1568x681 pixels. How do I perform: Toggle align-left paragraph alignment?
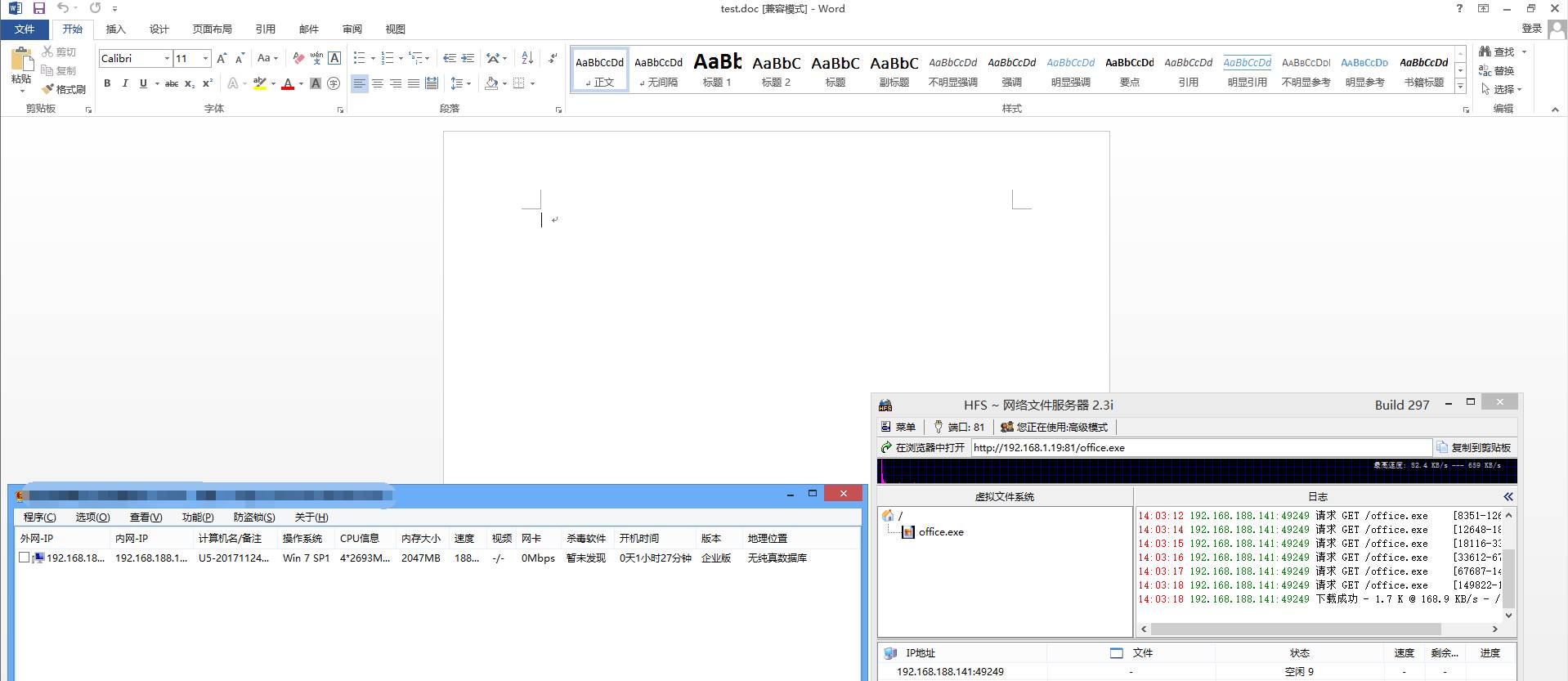coord(359,83)
